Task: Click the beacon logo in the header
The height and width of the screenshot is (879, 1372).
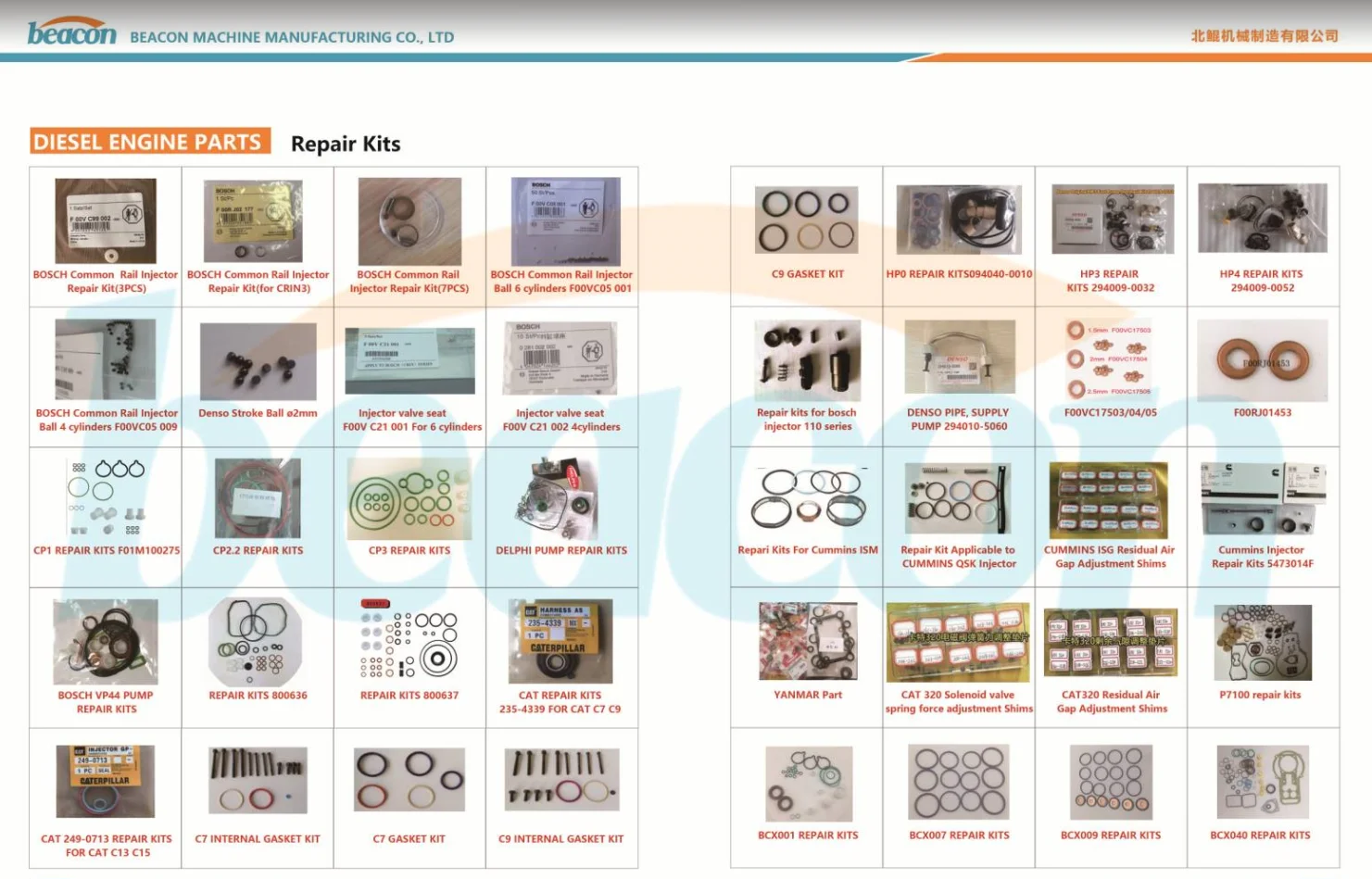Action: (x=71, y=32)
